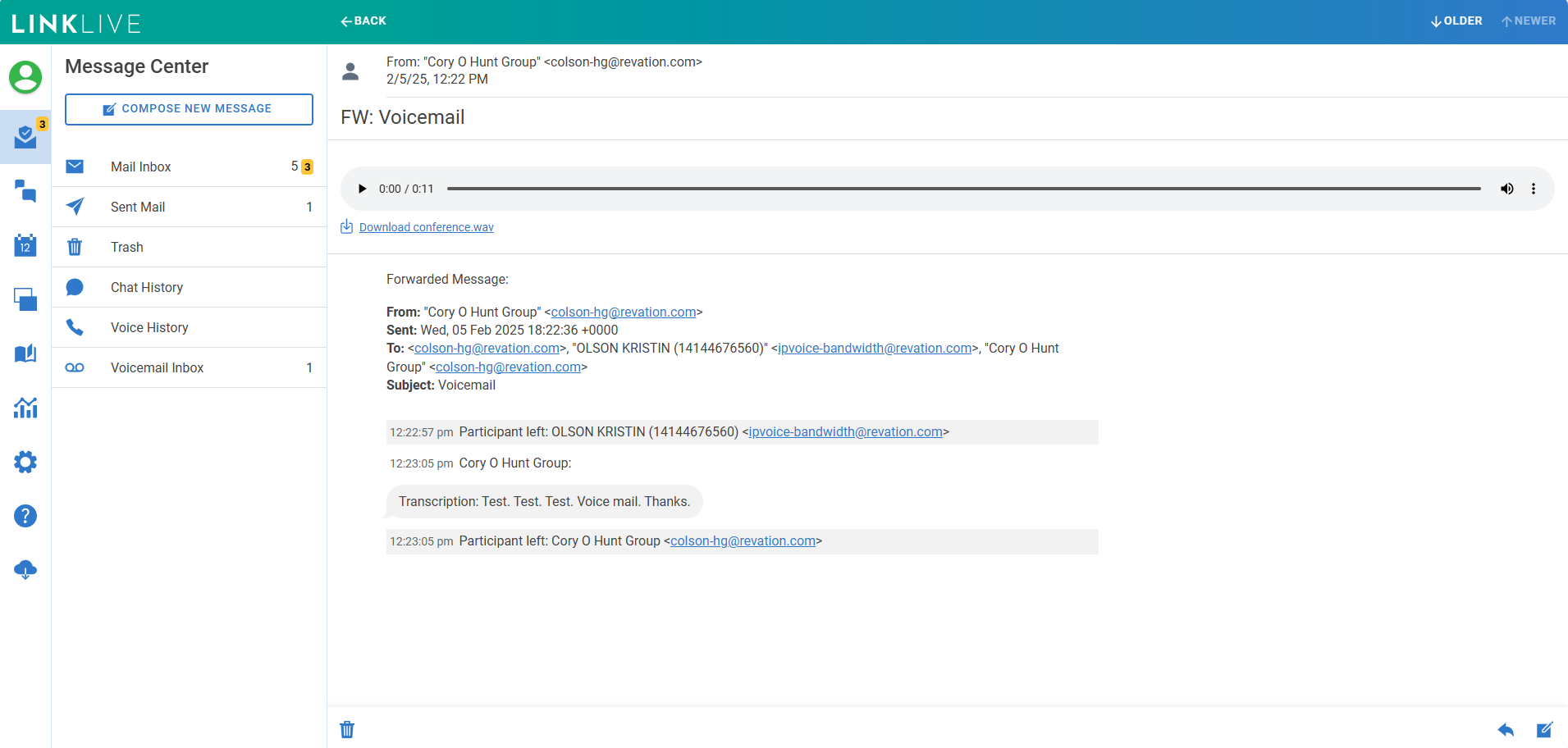Open the user profile avatar icon
Image resolution: width=1568 pixels, height=748 pixels.
point(25,77)
